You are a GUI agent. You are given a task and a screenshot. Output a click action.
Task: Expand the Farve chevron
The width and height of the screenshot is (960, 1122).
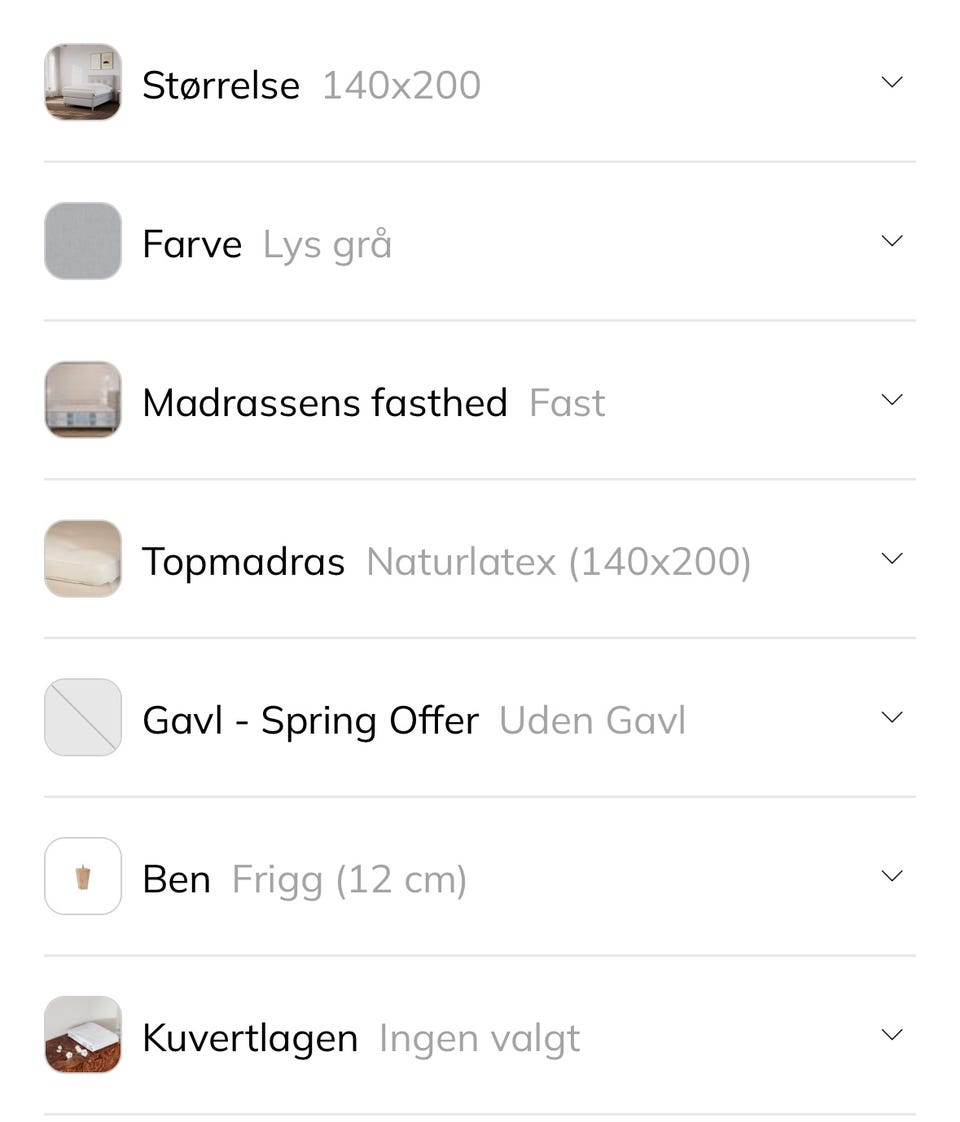[891, 241]
